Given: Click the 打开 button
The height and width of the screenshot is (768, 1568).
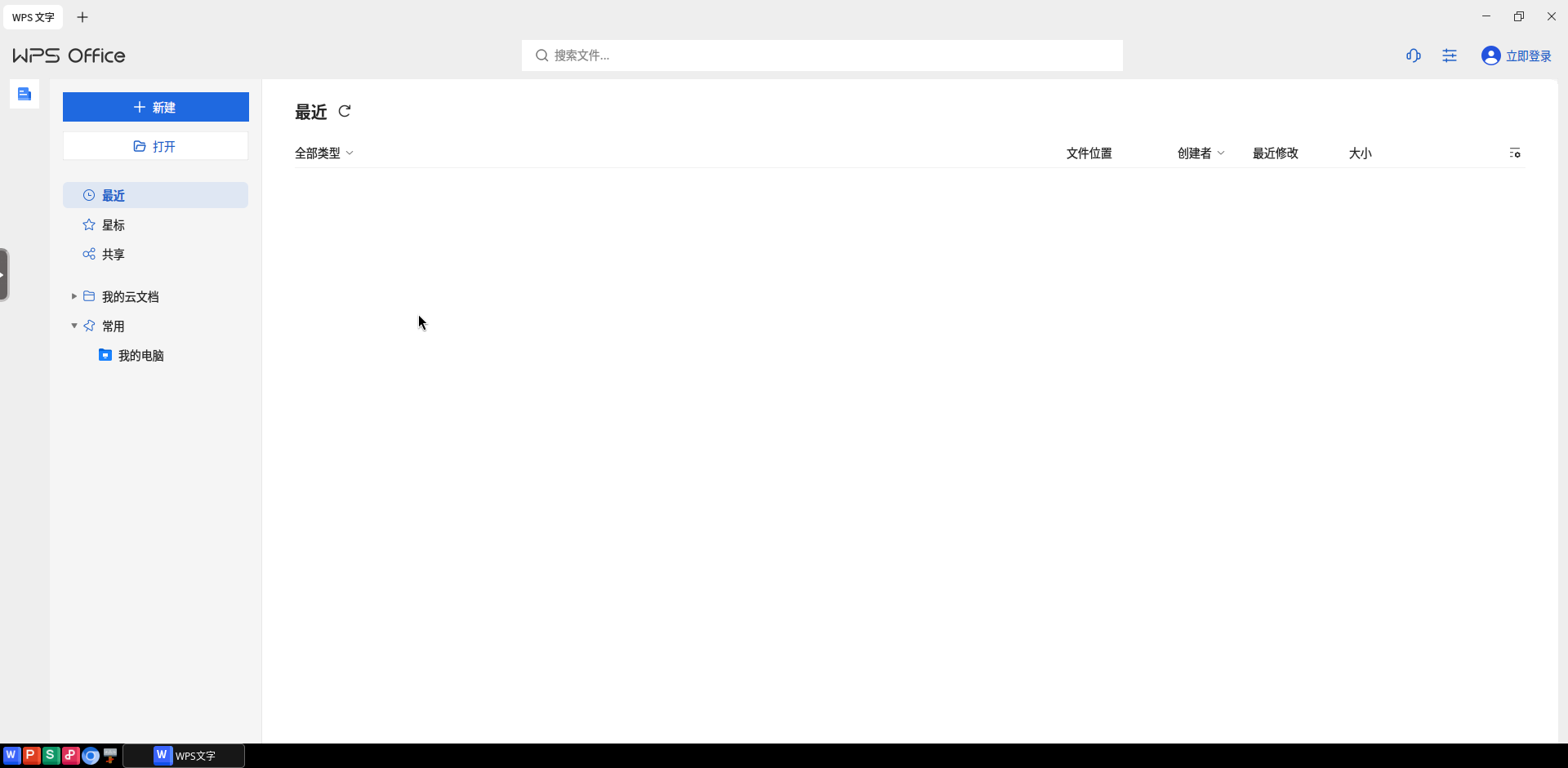Looking at the screenshot, I should (x=156, y=146).
